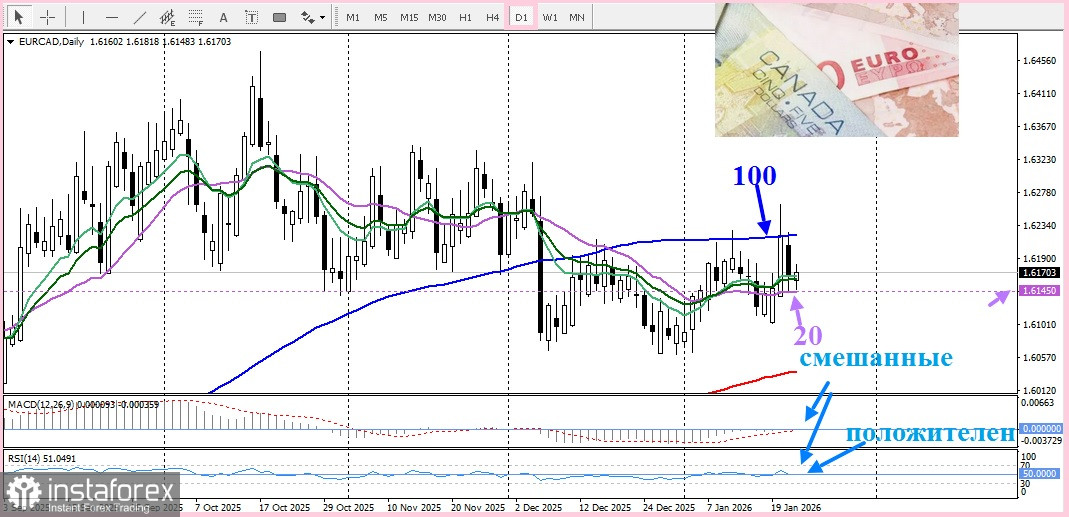Switch to M5 timeframe
Screen dimensions: 1069x517
point(381,17)
